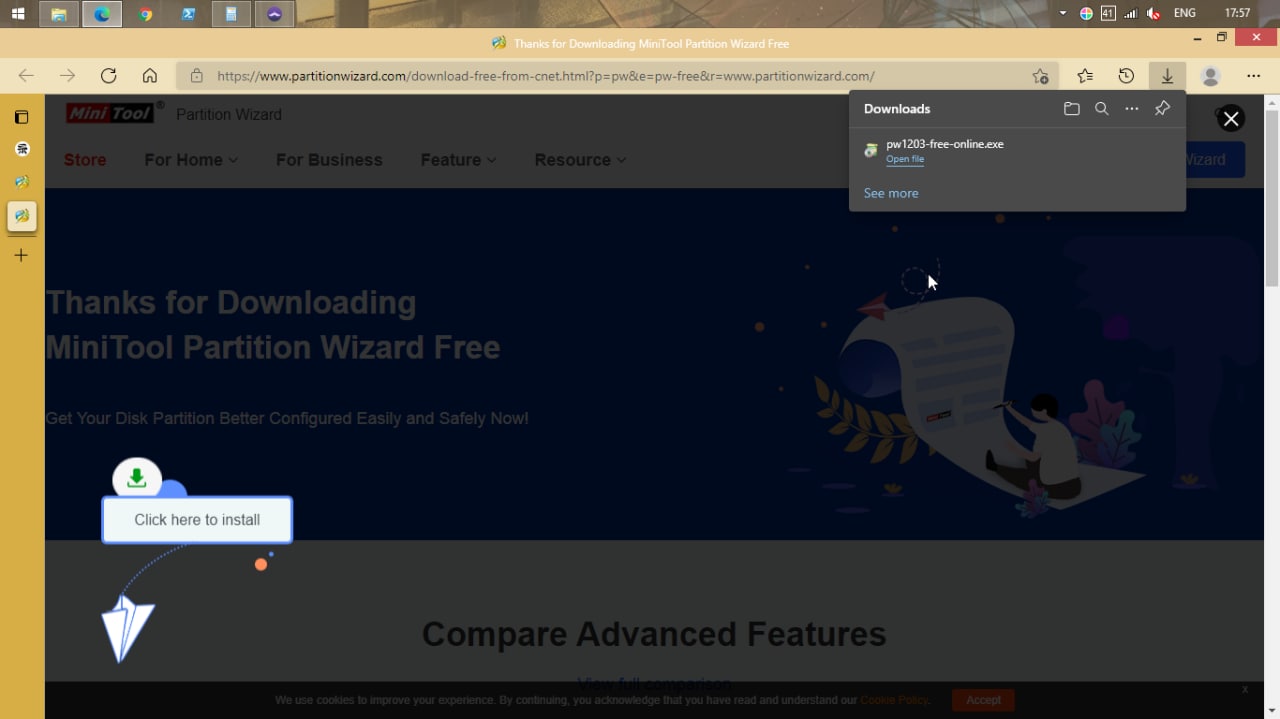Open Calculator from the taskbar
The image size is (1280, 719).
point(231,14)
